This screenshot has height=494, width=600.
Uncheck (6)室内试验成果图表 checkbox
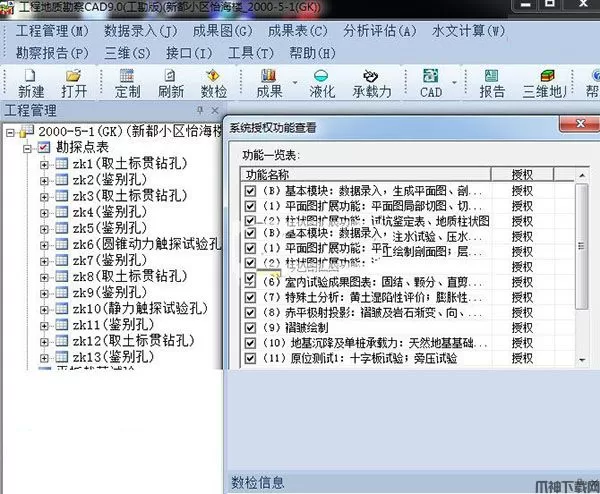click(250, 280)
